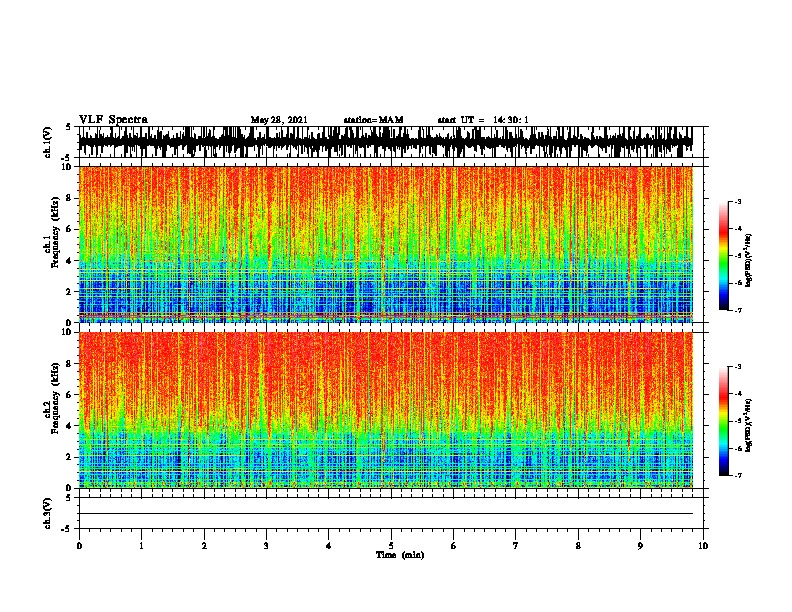
Task: Click the '-7' tick on ch.1 color bar
Action: (x=737, y=310)
